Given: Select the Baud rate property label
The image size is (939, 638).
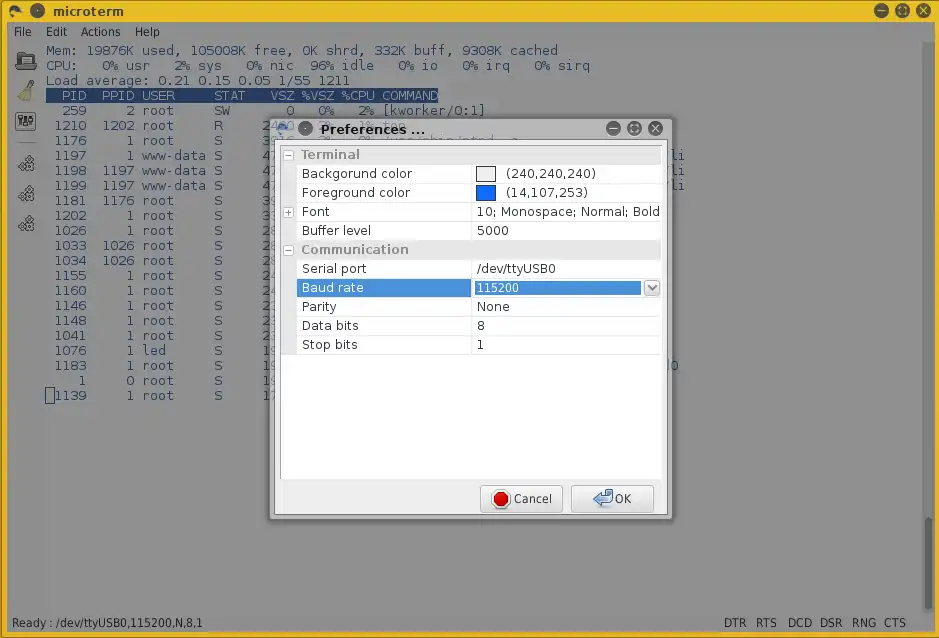Looking at the screenshot, I should (x=332, y=288).
